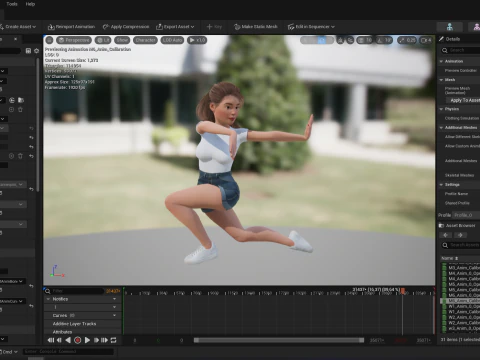Screen dimensions: 480x360
Task: Toggle scale snapping value 0.25
Action: click(x=407, y=40)
